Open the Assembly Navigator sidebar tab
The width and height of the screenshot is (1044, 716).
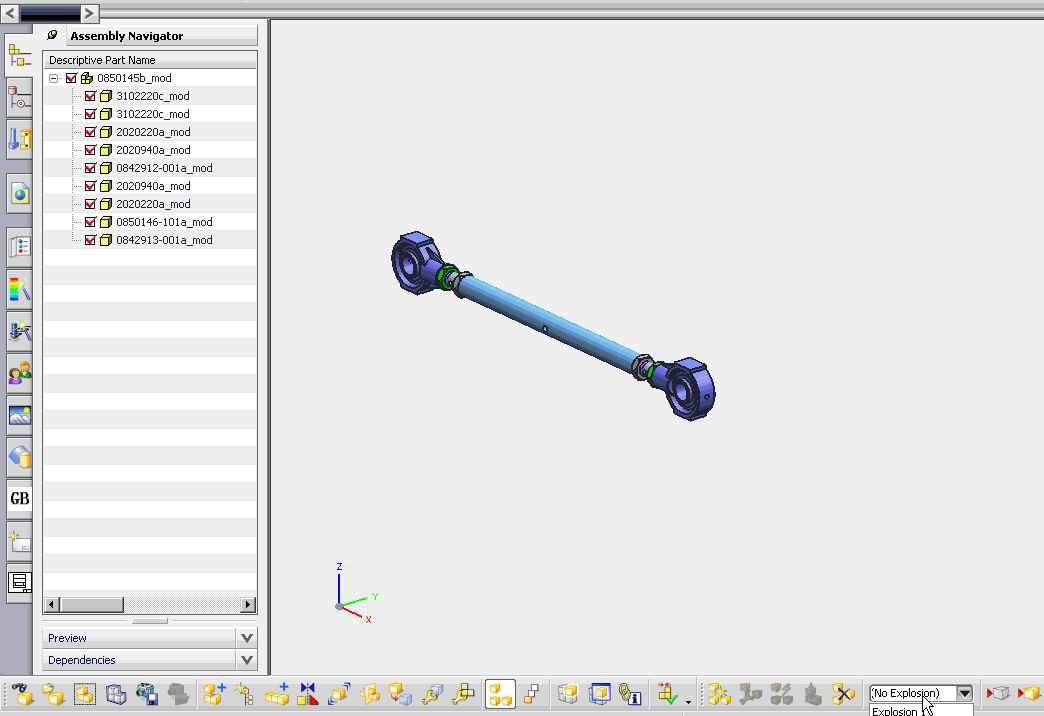tap(19, 56)
